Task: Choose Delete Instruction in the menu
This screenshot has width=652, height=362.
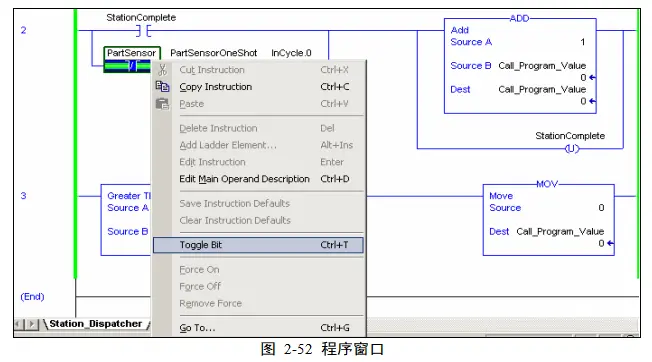Action: (x=258, y=128)
